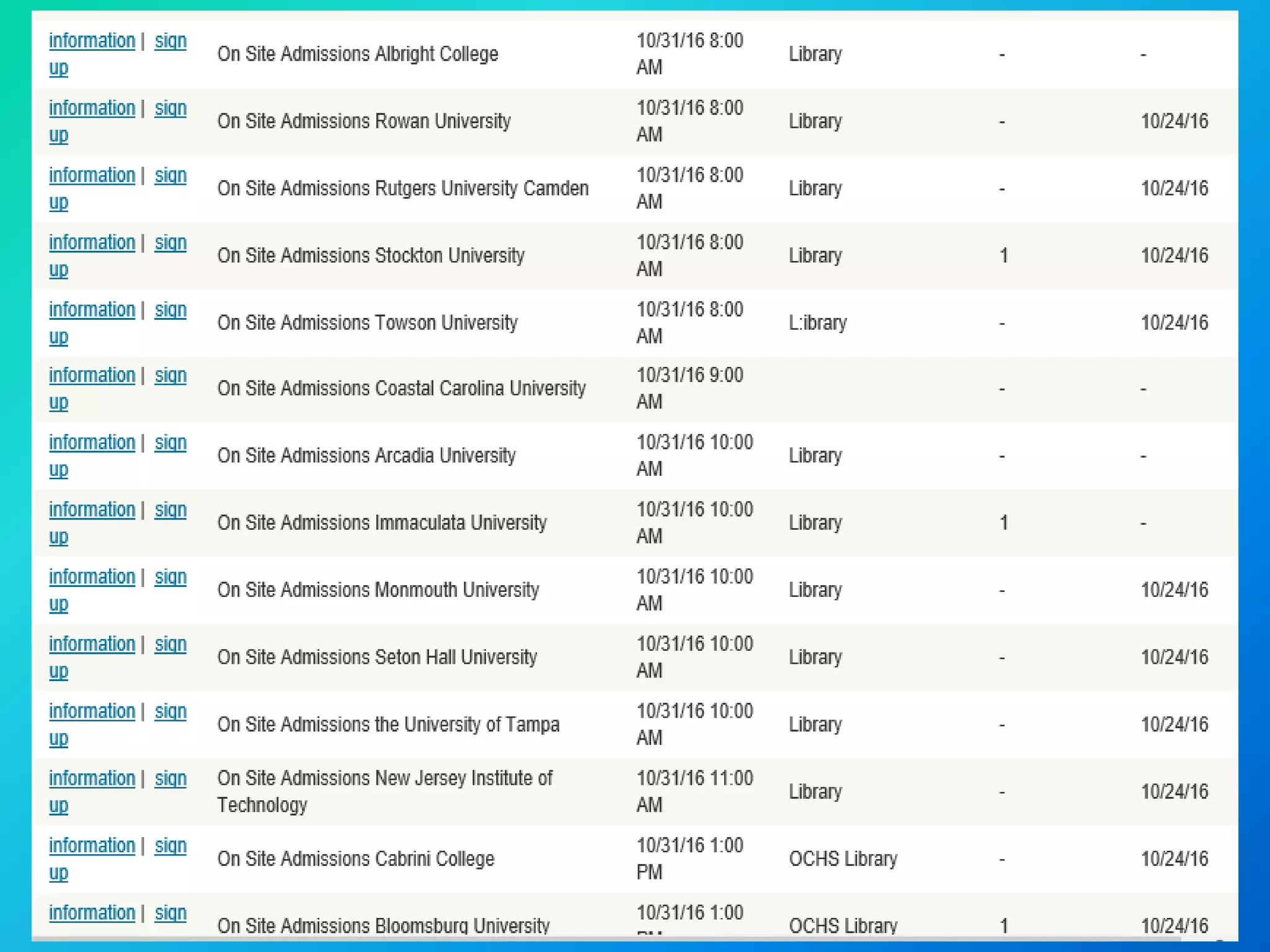Screen dimensions: 1270x952
Task: Sign up for Monmouth University session
Action: point(170,577)
